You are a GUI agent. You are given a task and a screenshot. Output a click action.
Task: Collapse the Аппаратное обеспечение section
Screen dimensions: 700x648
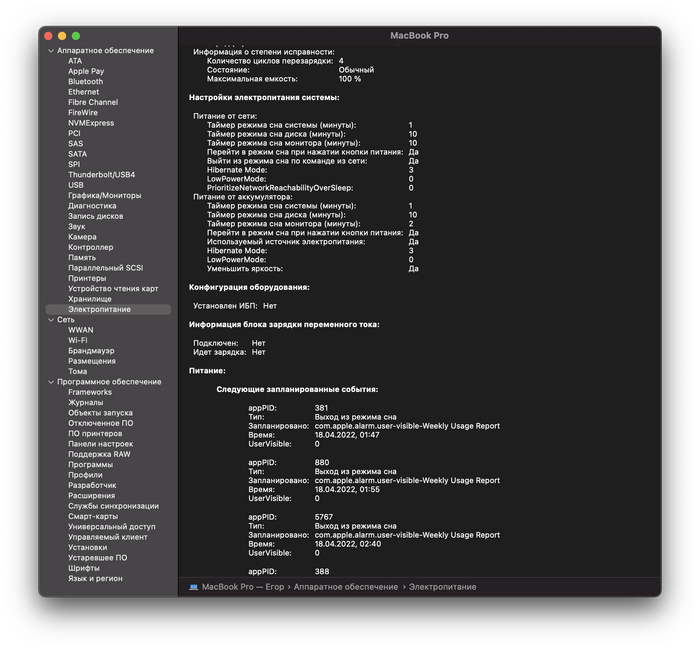point(51,51)
